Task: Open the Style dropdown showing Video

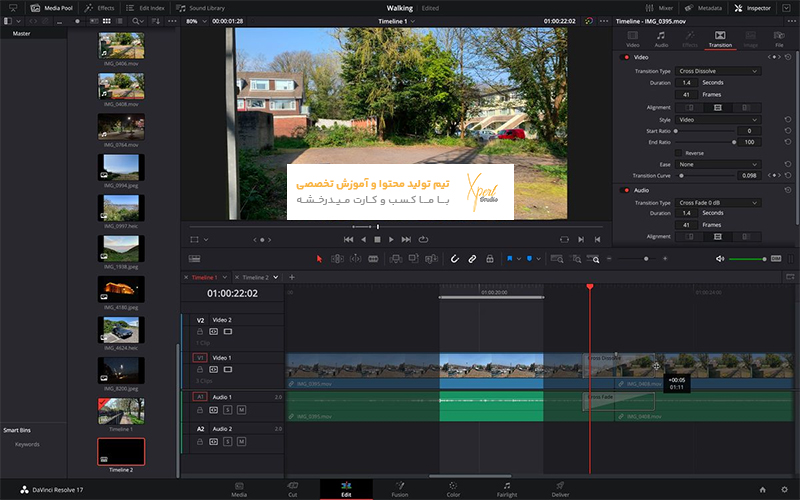Action: (718, 120)
